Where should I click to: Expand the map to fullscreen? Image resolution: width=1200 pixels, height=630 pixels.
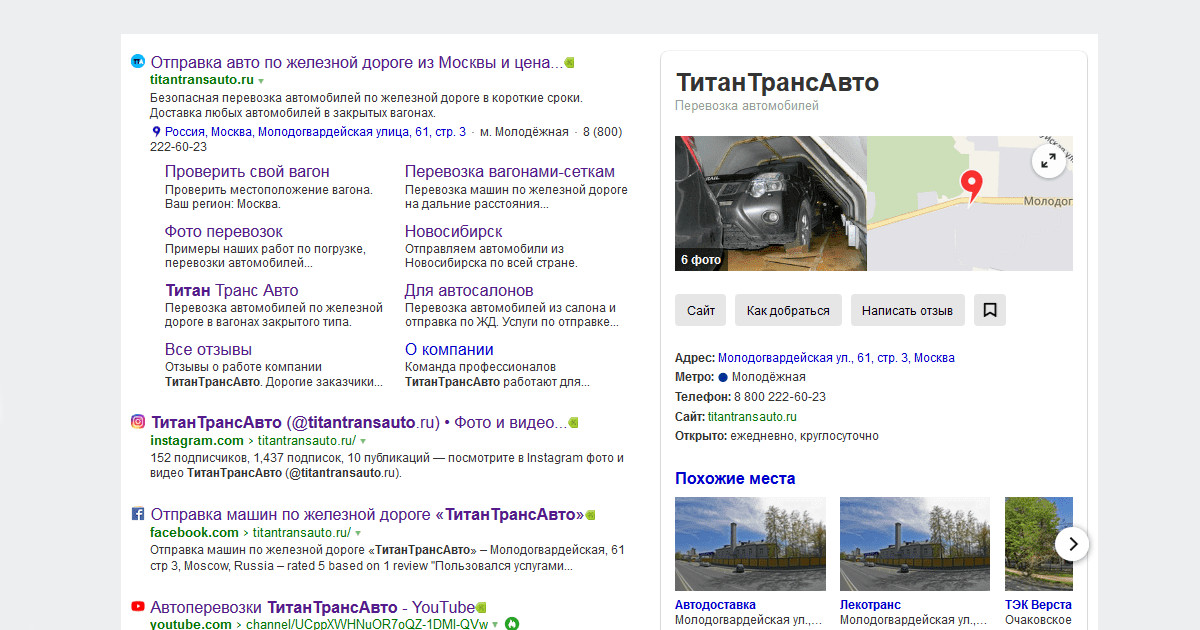pyautogui.click(x=1048, y=160)
